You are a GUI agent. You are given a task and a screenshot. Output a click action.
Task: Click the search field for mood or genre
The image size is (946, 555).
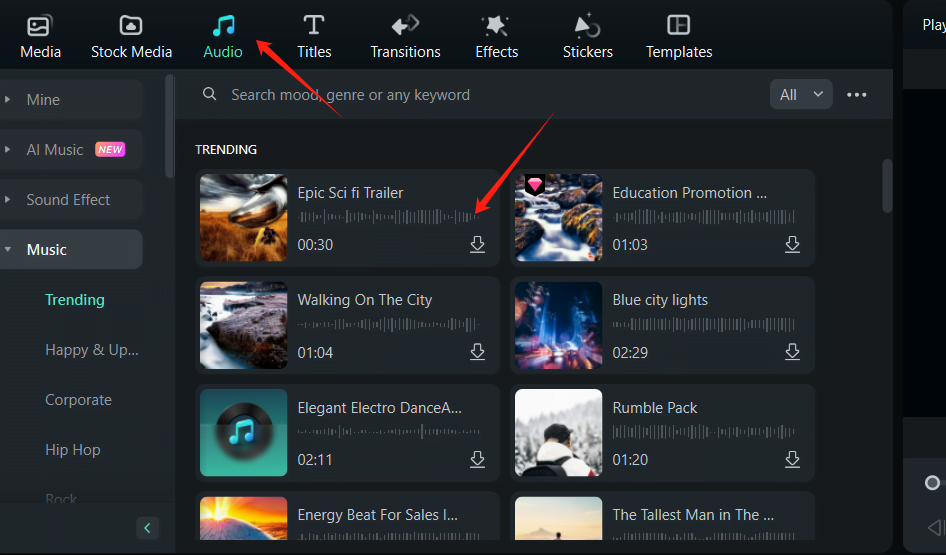coord(350,95)
